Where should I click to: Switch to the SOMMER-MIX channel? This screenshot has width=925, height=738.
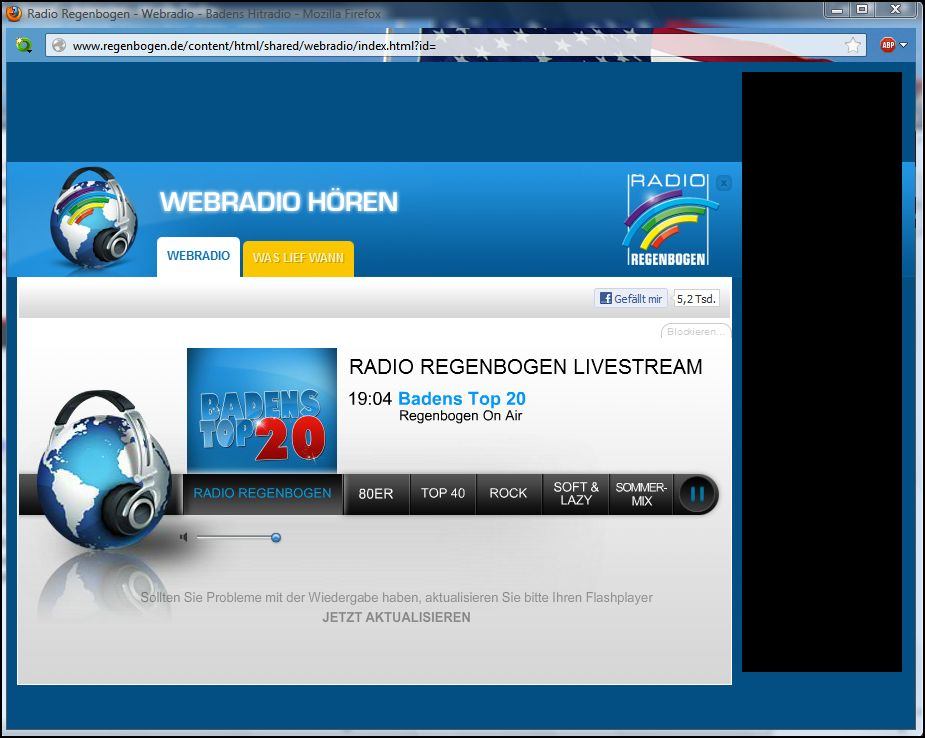pyautogui.click(x=641, y=493)
